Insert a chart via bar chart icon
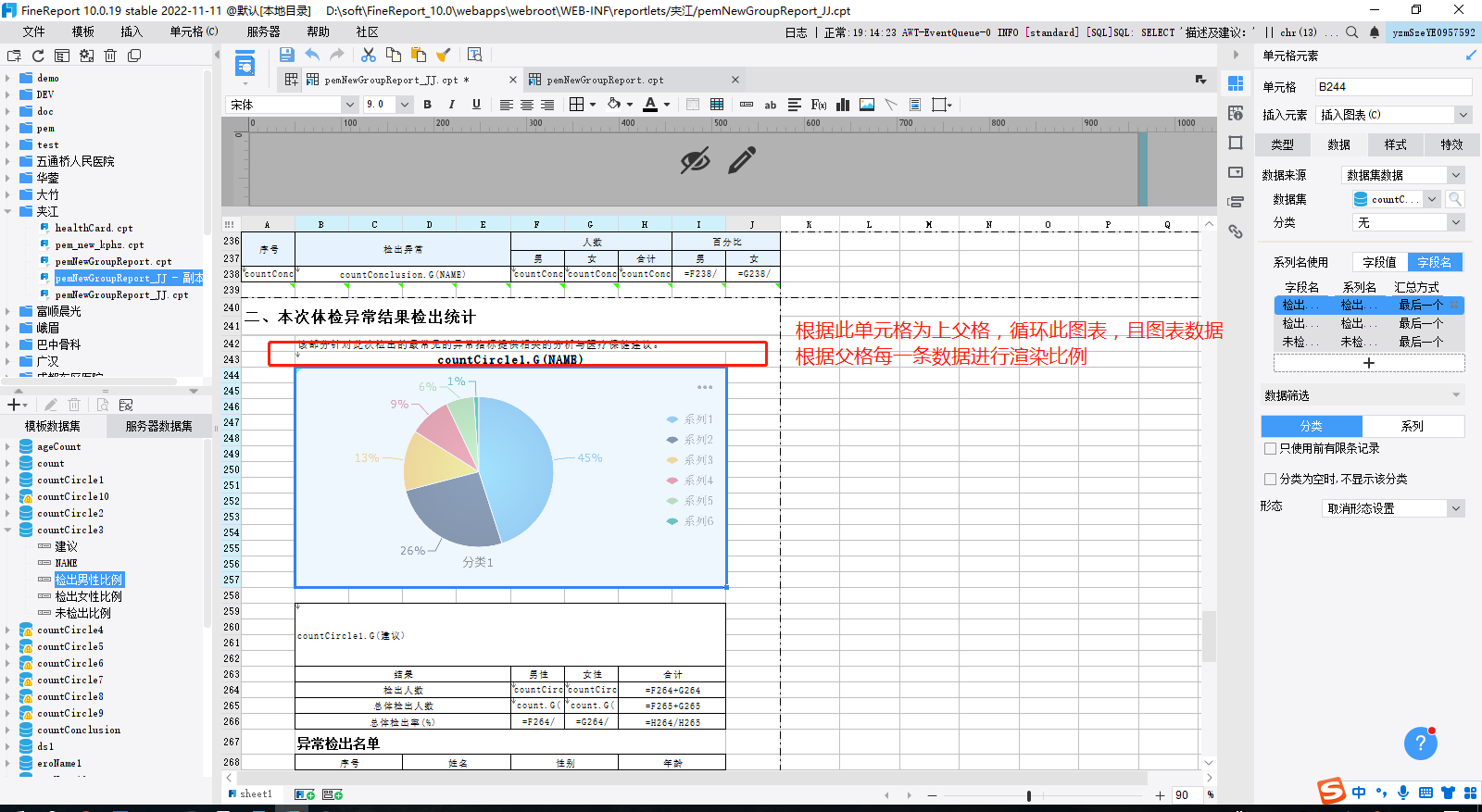 point(843,105)
